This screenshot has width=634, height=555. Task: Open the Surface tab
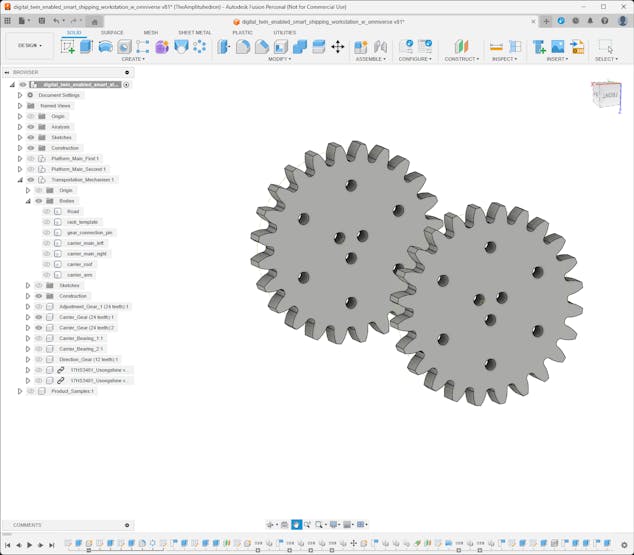point(112,32)
